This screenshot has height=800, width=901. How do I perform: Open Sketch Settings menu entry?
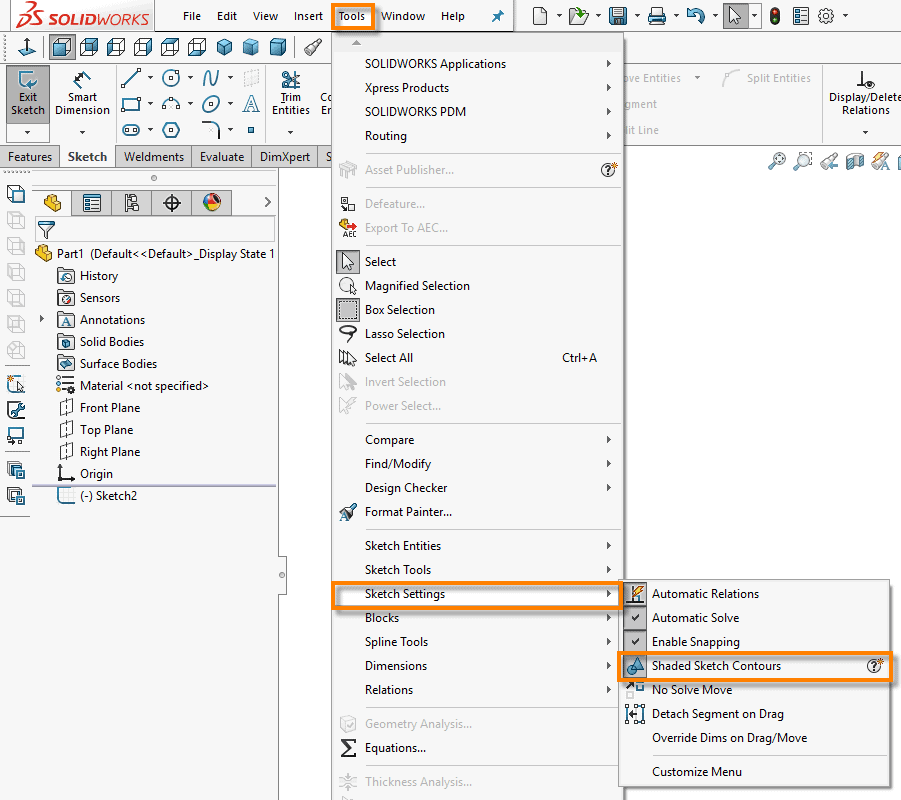point(476,594)
